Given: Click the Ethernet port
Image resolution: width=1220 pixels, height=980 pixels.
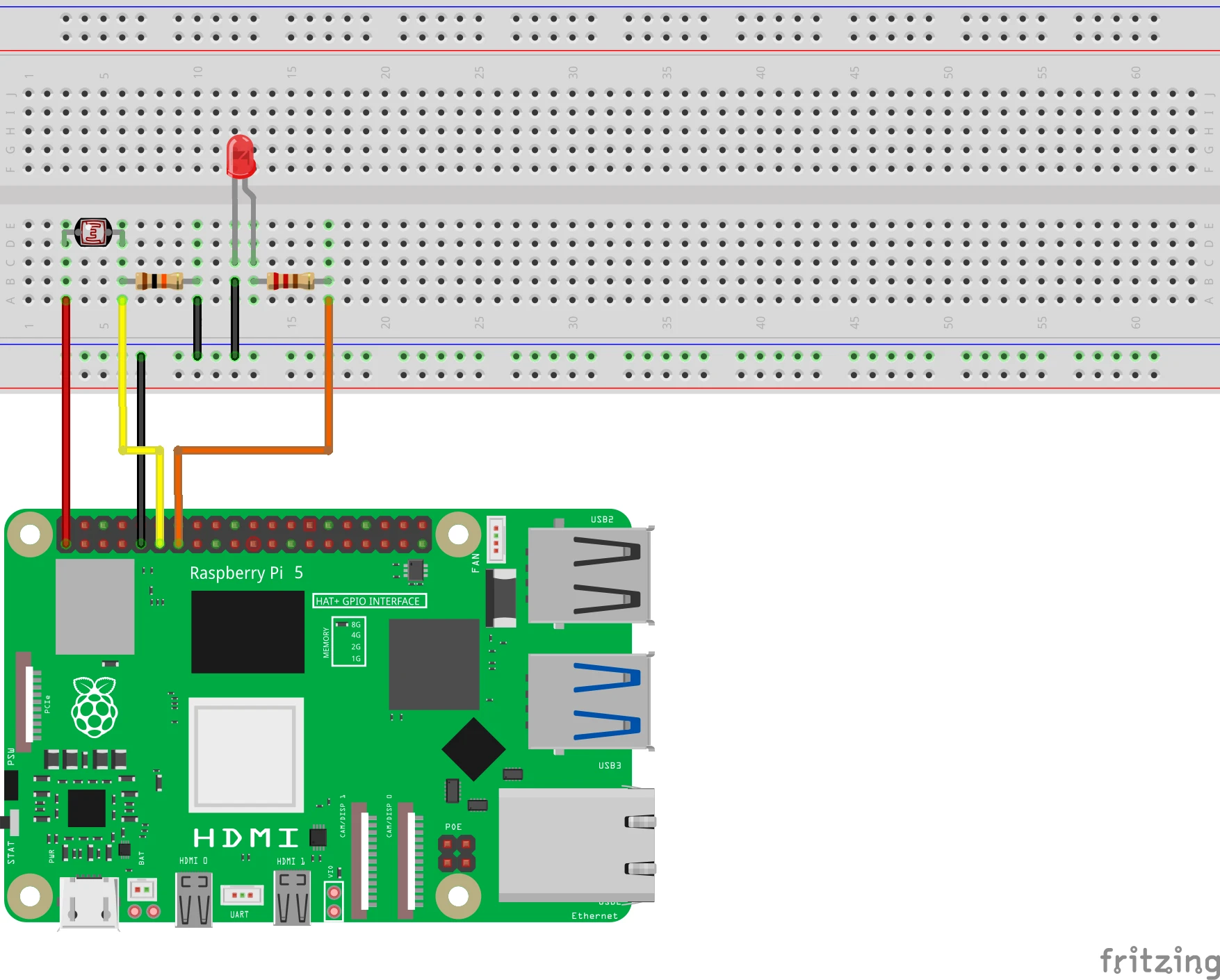Looking at the screenshot, I should point(577,844).
